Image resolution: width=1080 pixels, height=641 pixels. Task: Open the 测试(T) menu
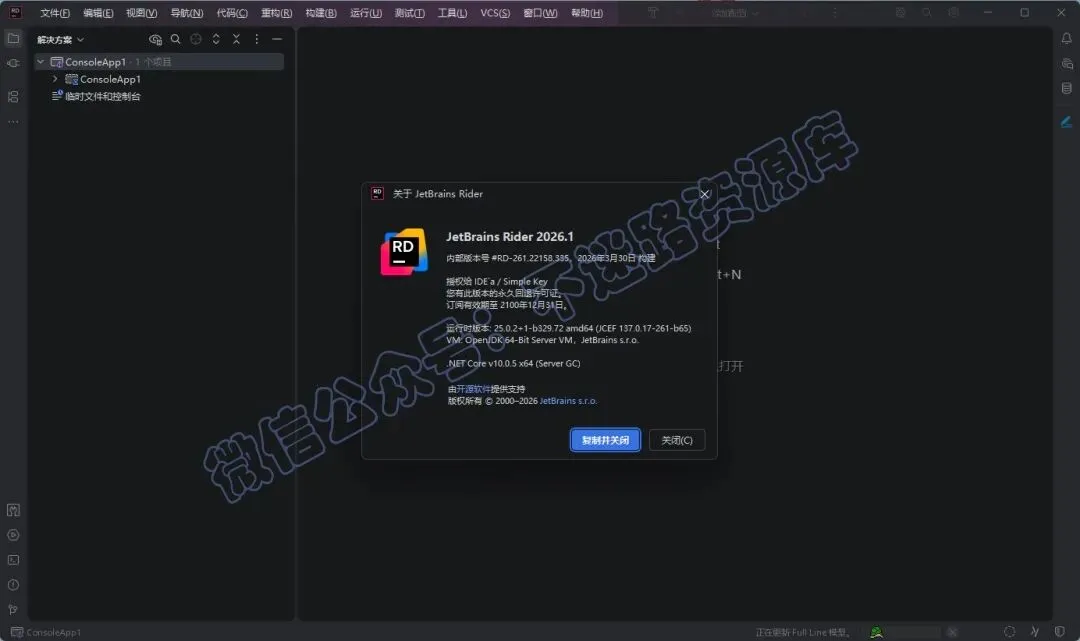[409, 13]
